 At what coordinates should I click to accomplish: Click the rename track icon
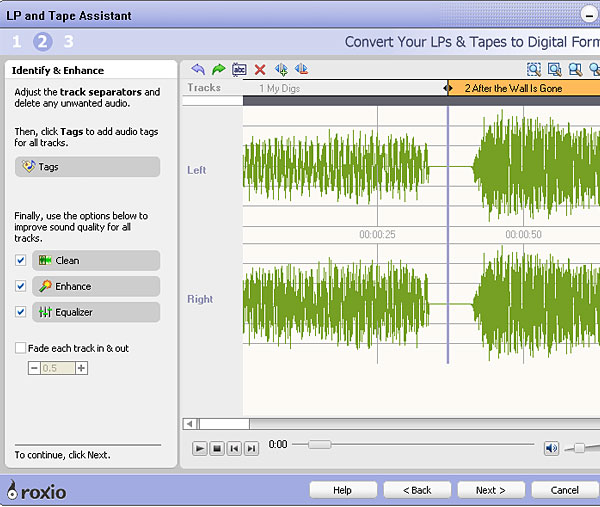[239, 69]
